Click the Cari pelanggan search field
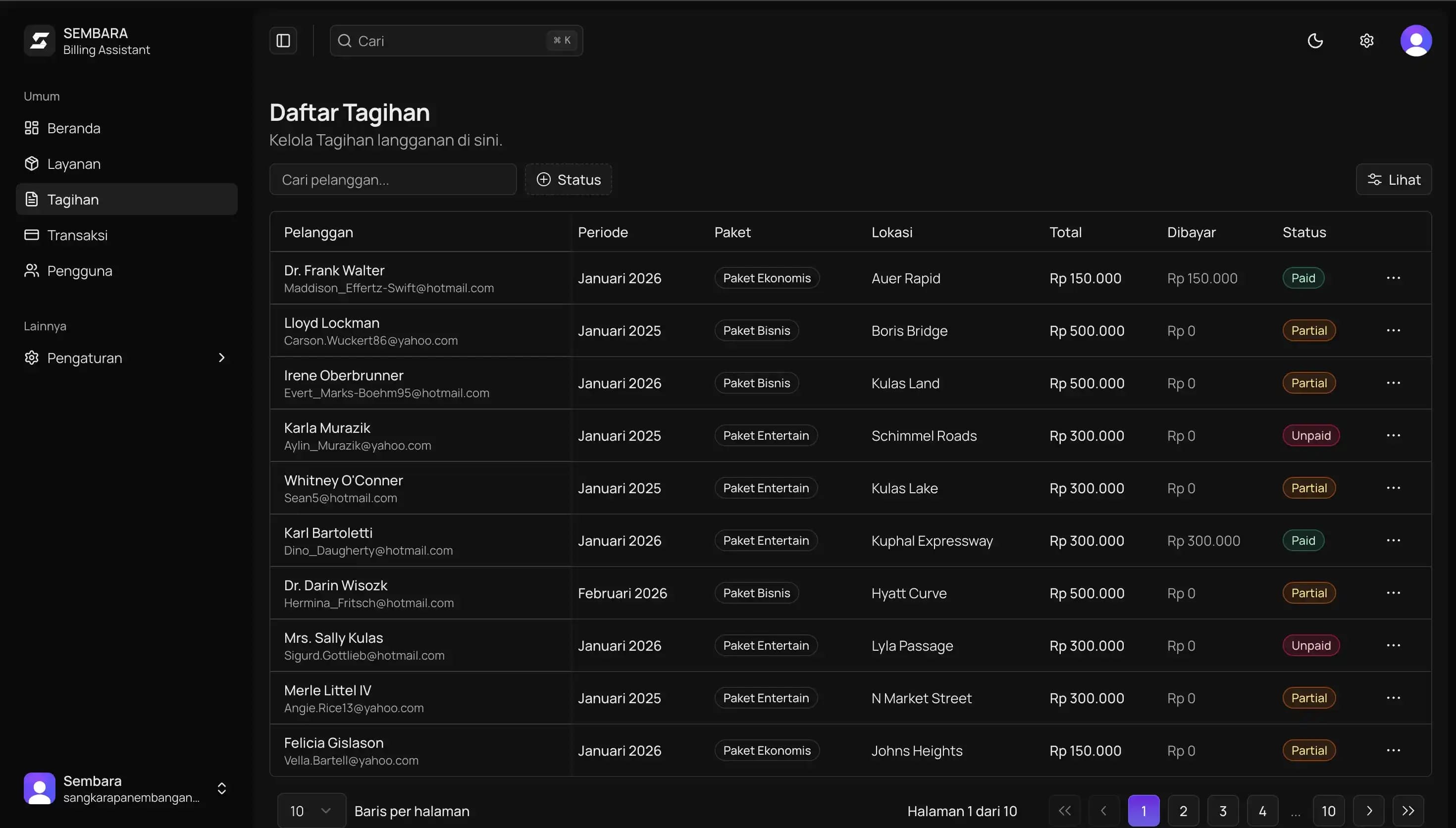 click(393, 180)
